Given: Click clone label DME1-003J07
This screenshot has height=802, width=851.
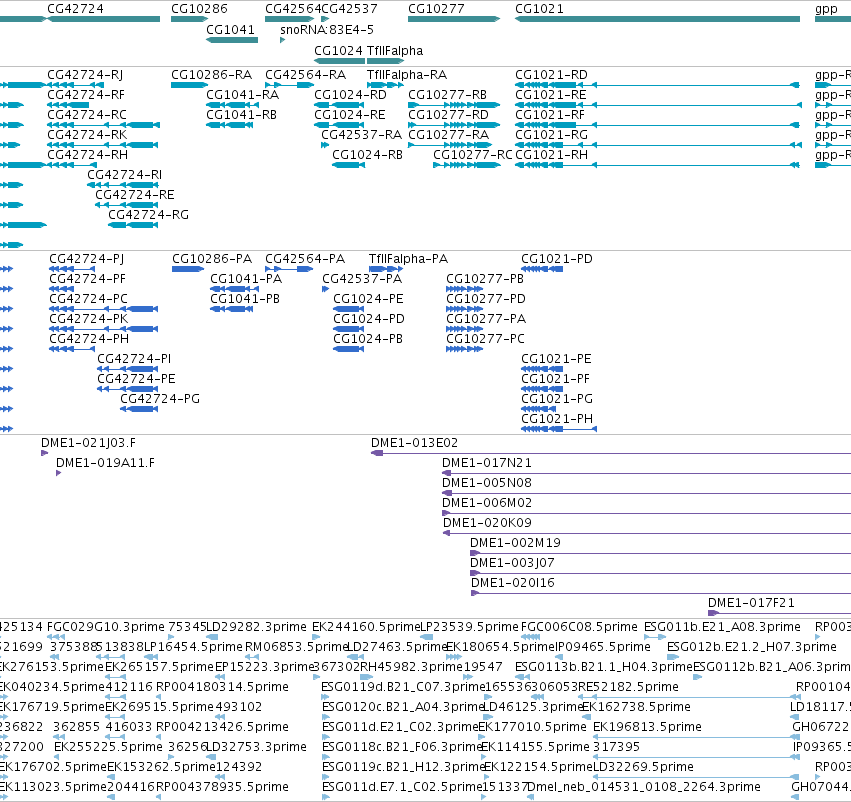Looking at the screenshot, I should coord(512,563).
